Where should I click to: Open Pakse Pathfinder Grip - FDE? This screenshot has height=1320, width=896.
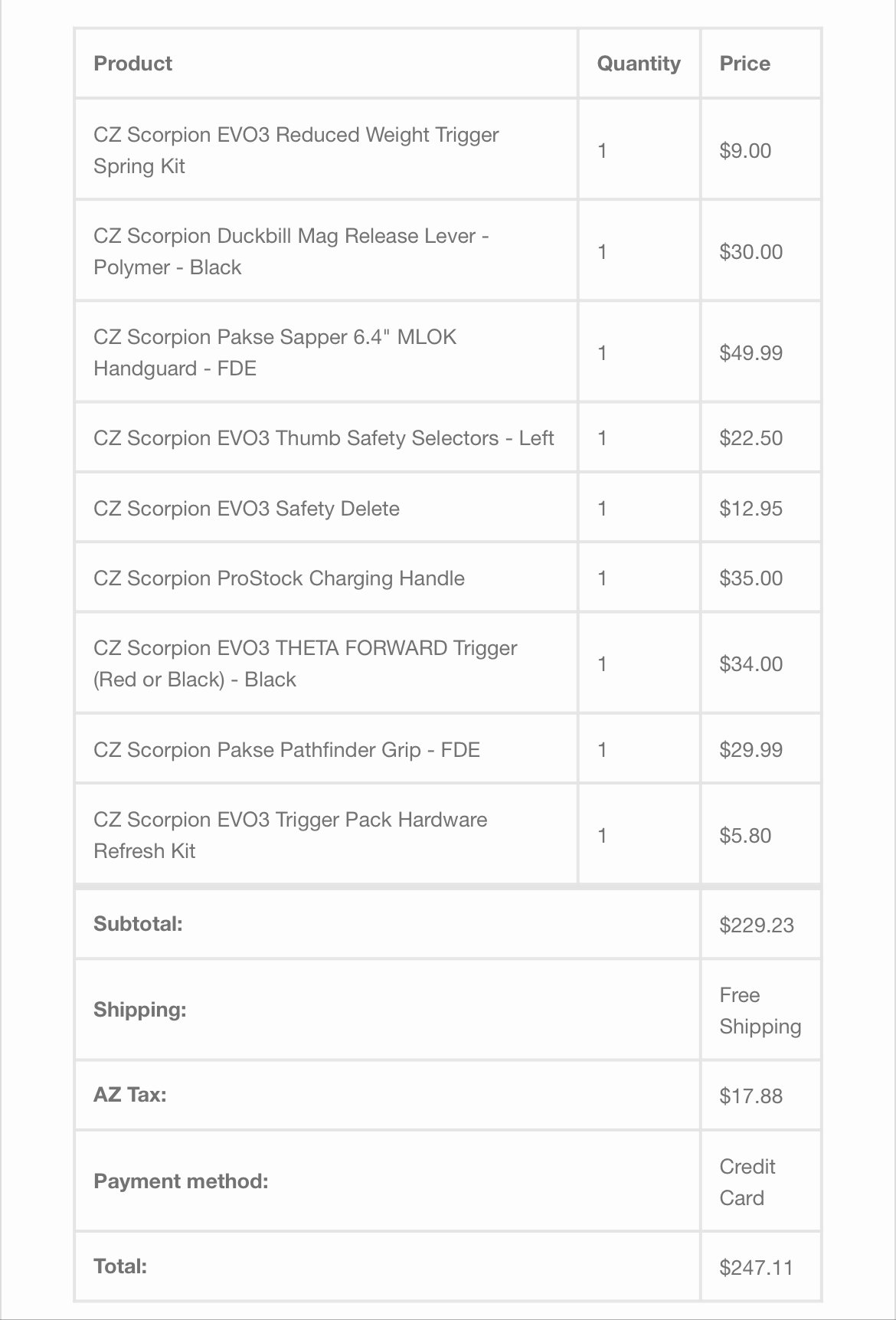tap(286, 749)
